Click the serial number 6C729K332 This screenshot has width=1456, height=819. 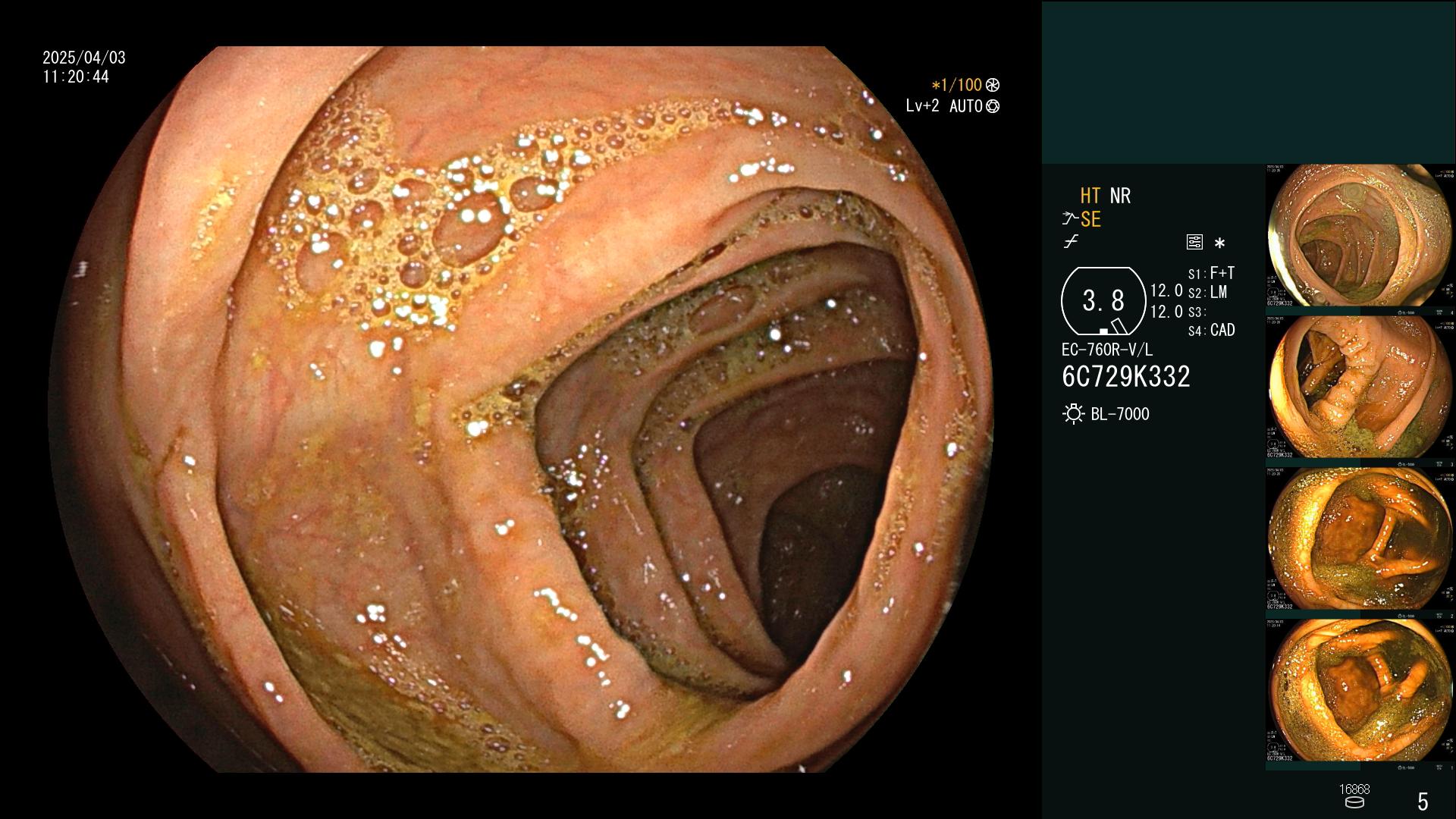1126,377
